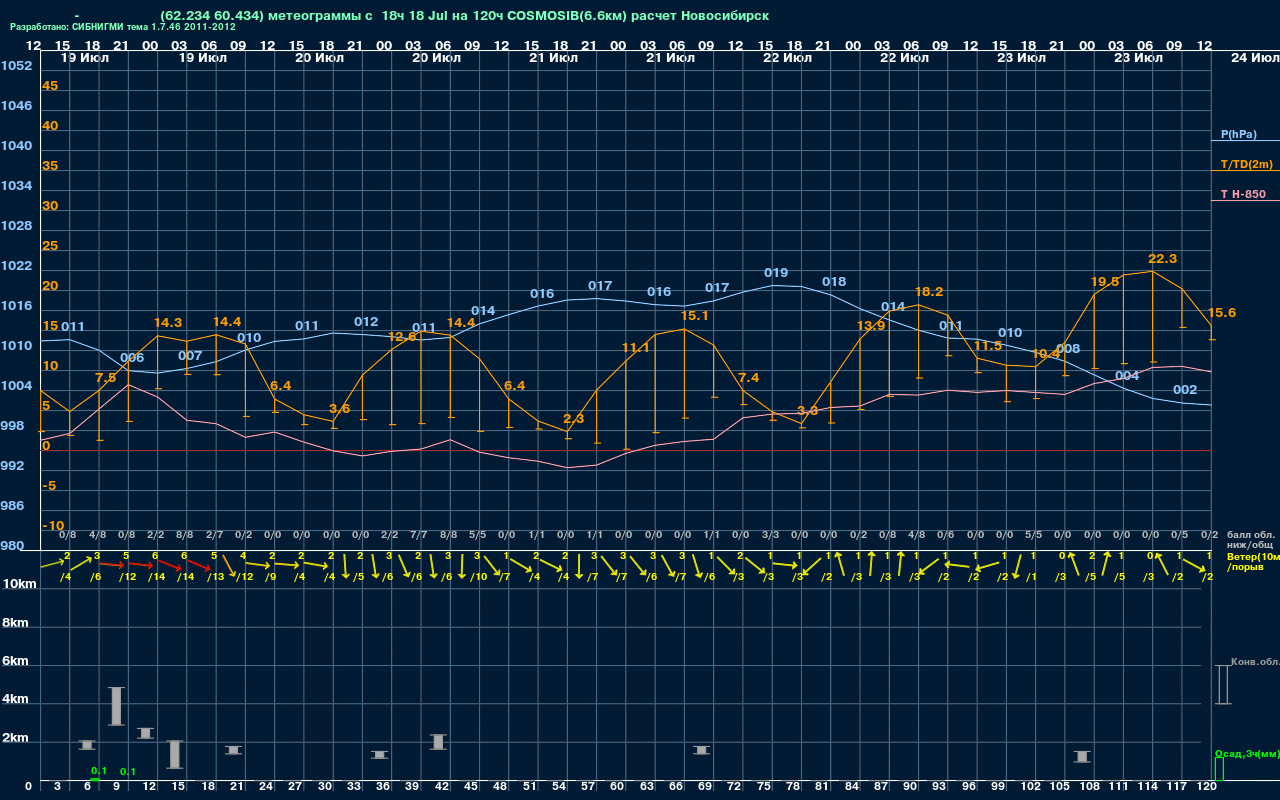Click the 1016 pressure axis value
Viewport: 1280px width, 800px height.
16,306
